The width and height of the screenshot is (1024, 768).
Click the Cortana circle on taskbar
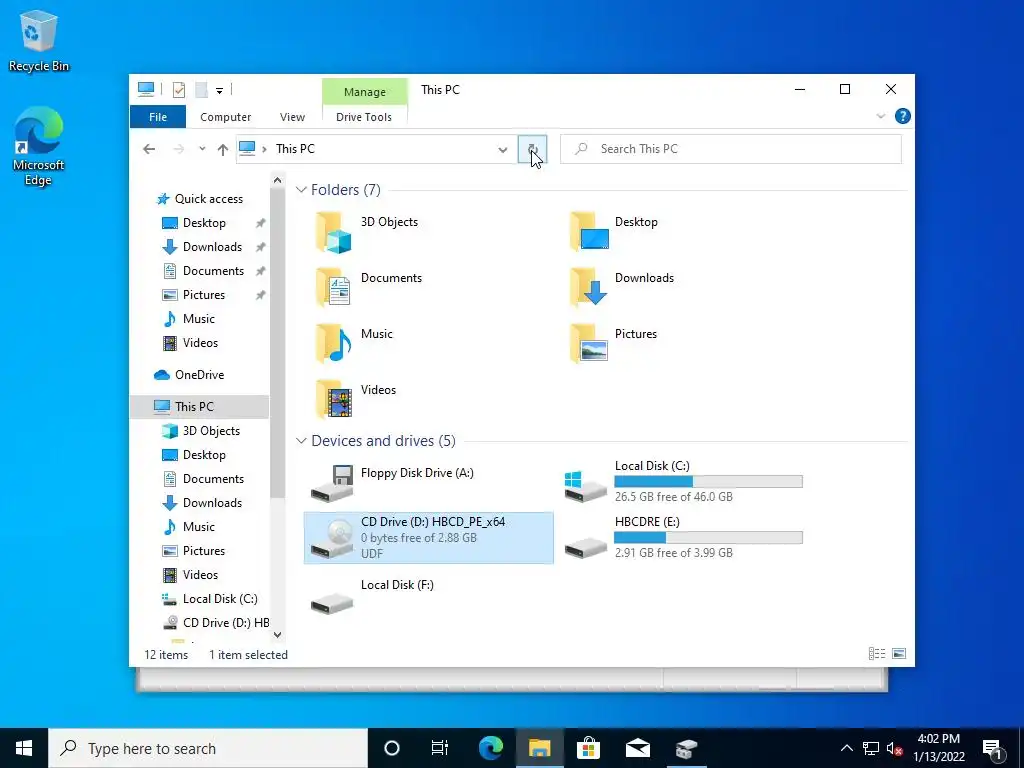392,748
